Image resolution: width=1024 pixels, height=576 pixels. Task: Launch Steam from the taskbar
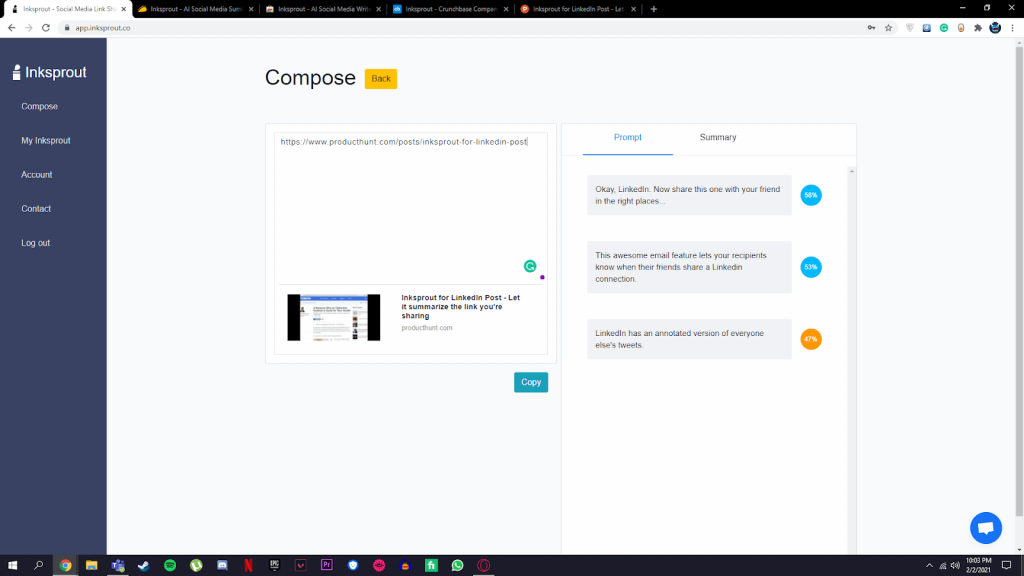click(144, 566)
